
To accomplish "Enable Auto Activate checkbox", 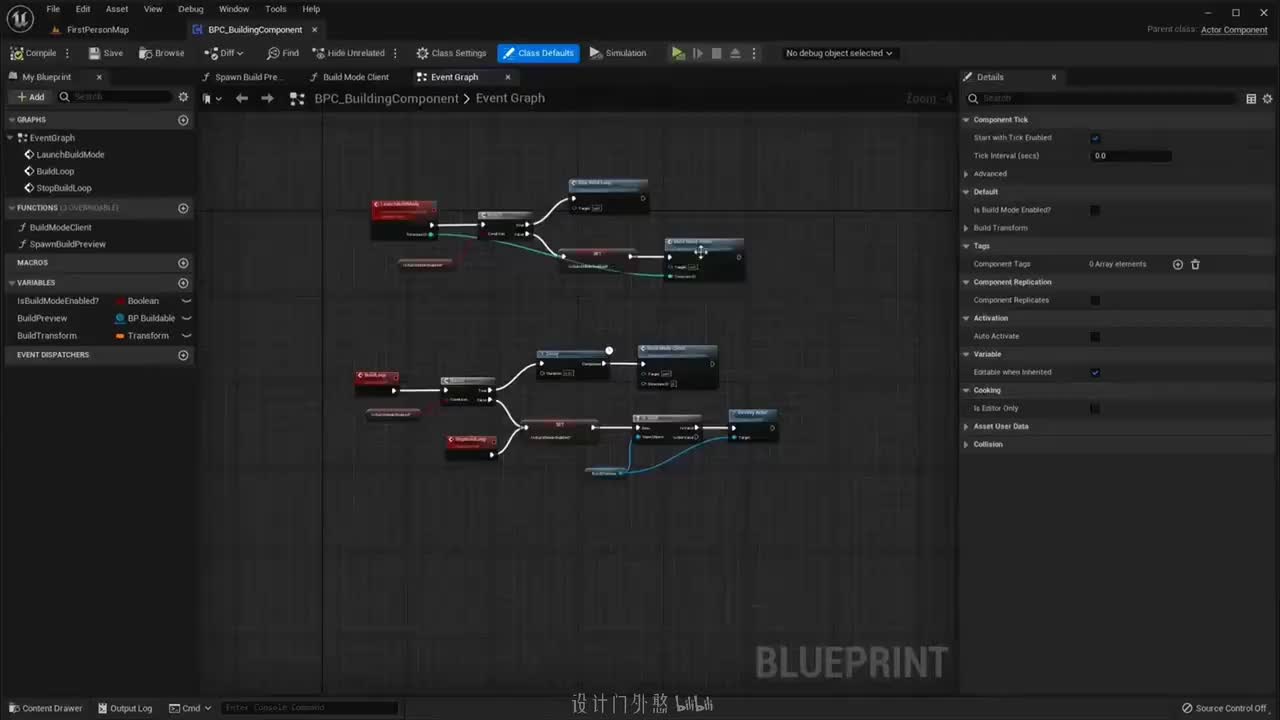I will click(x=1095, y=336).
